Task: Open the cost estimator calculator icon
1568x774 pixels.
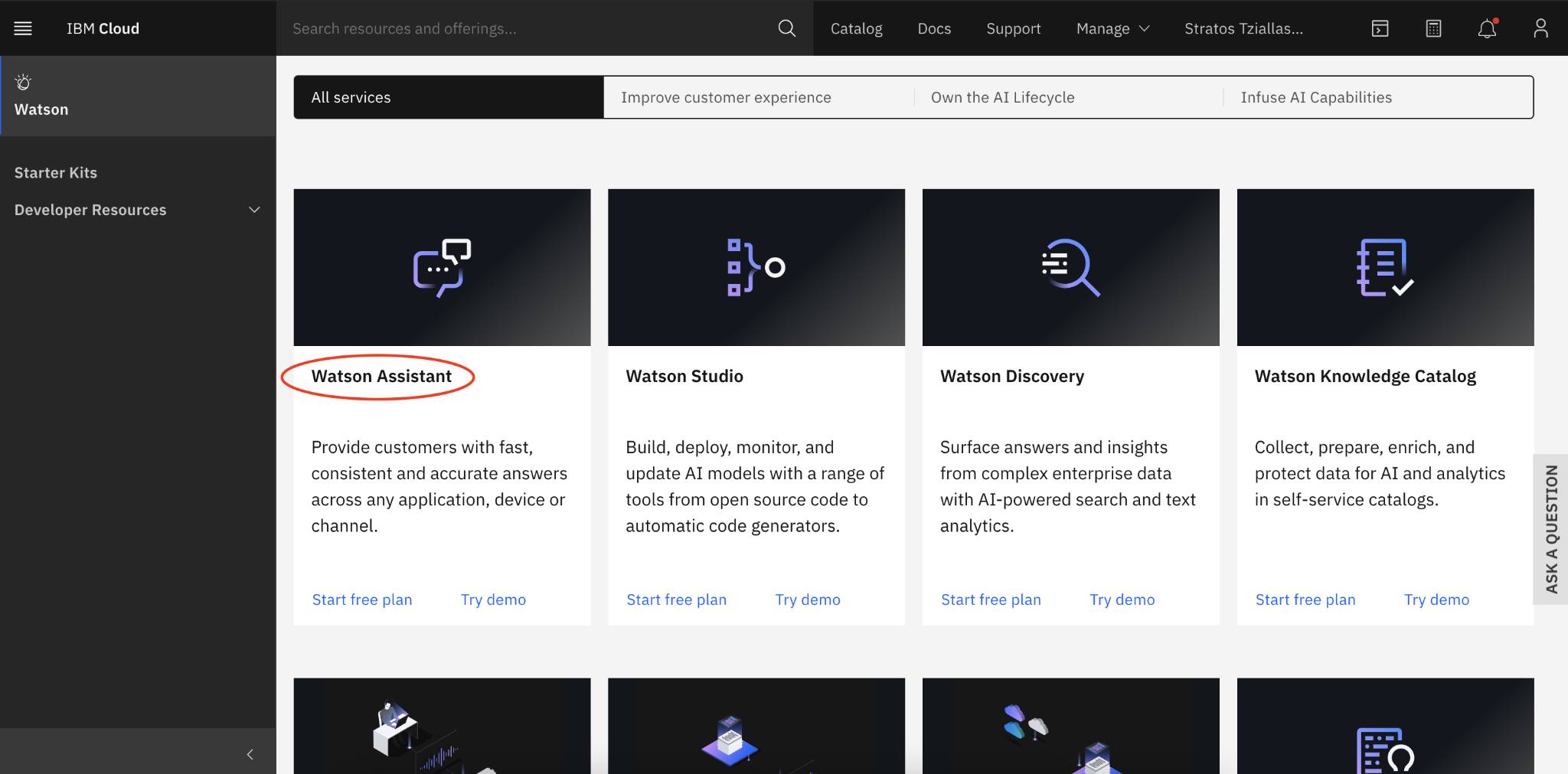Action: [1433, 28]
